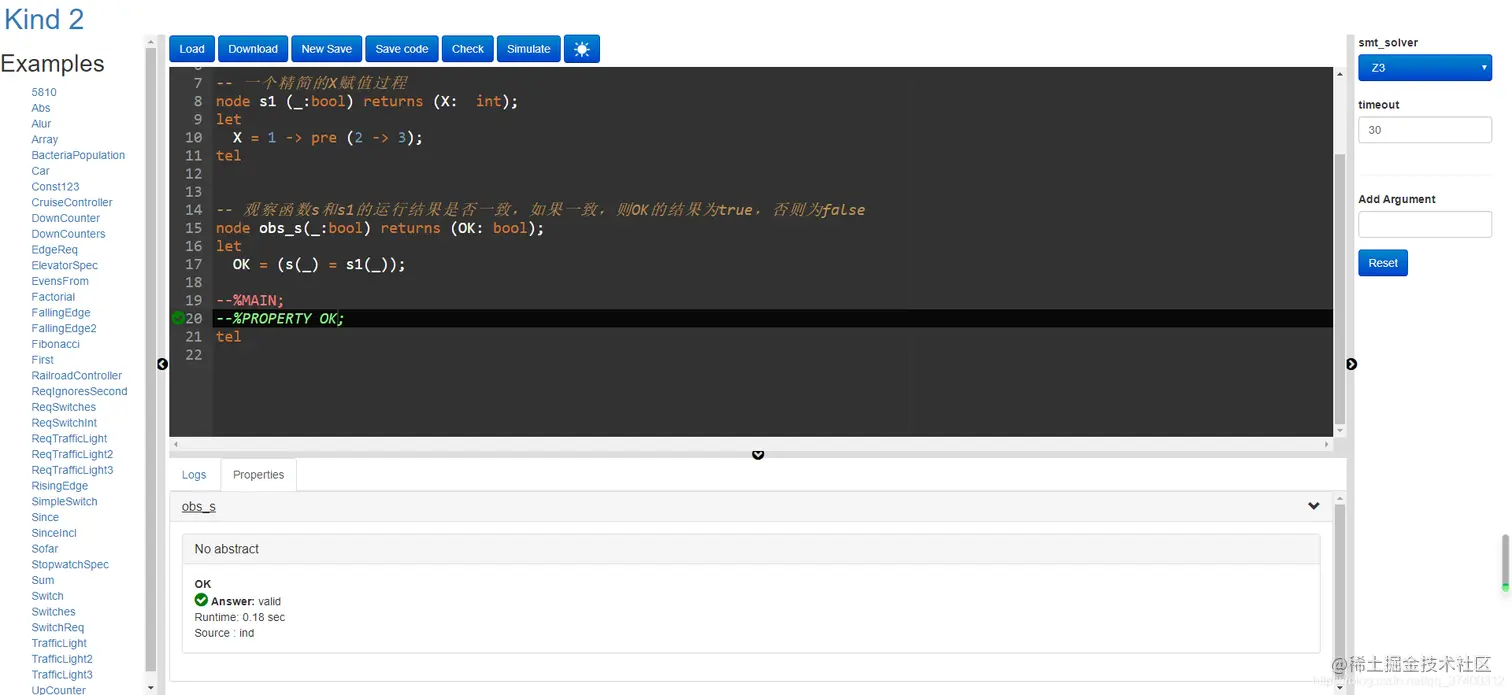Open the ReqTrafficLight2 example
The height and width of the screenshot is (695, 1512).
point(72,454)
